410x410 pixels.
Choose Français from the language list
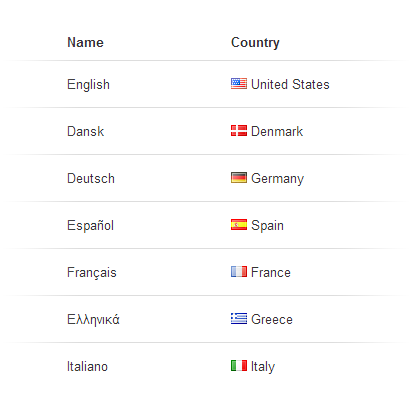[92, 273]
